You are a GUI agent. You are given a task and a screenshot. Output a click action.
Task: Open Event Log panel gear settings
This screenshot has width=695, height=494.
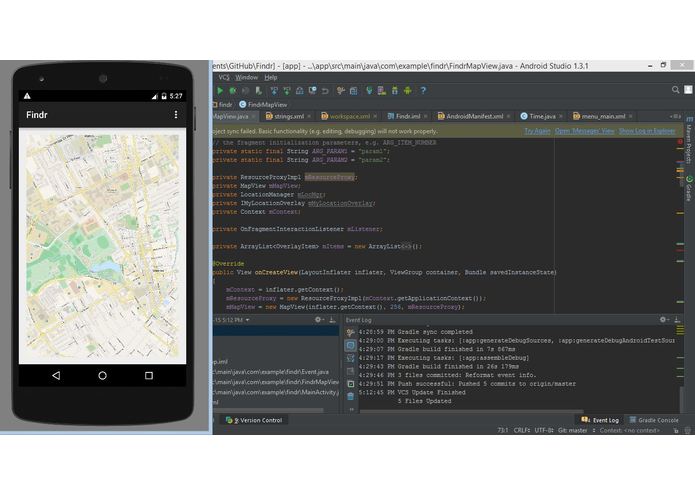click(663, 319)
